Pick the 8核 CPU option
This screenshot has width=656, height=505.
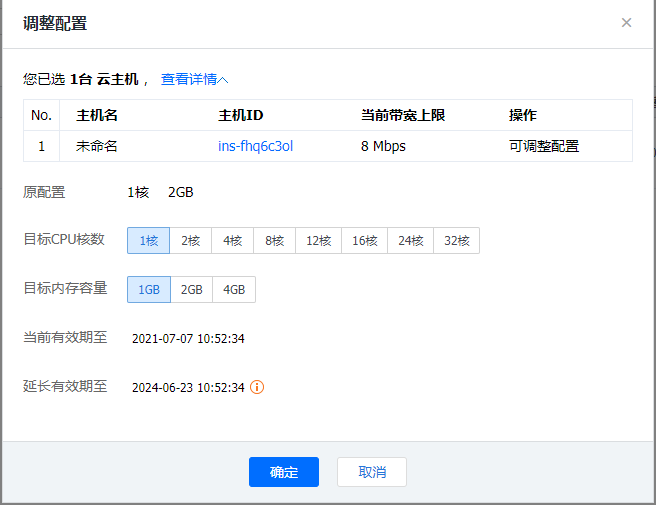click(x=274, y=241)
